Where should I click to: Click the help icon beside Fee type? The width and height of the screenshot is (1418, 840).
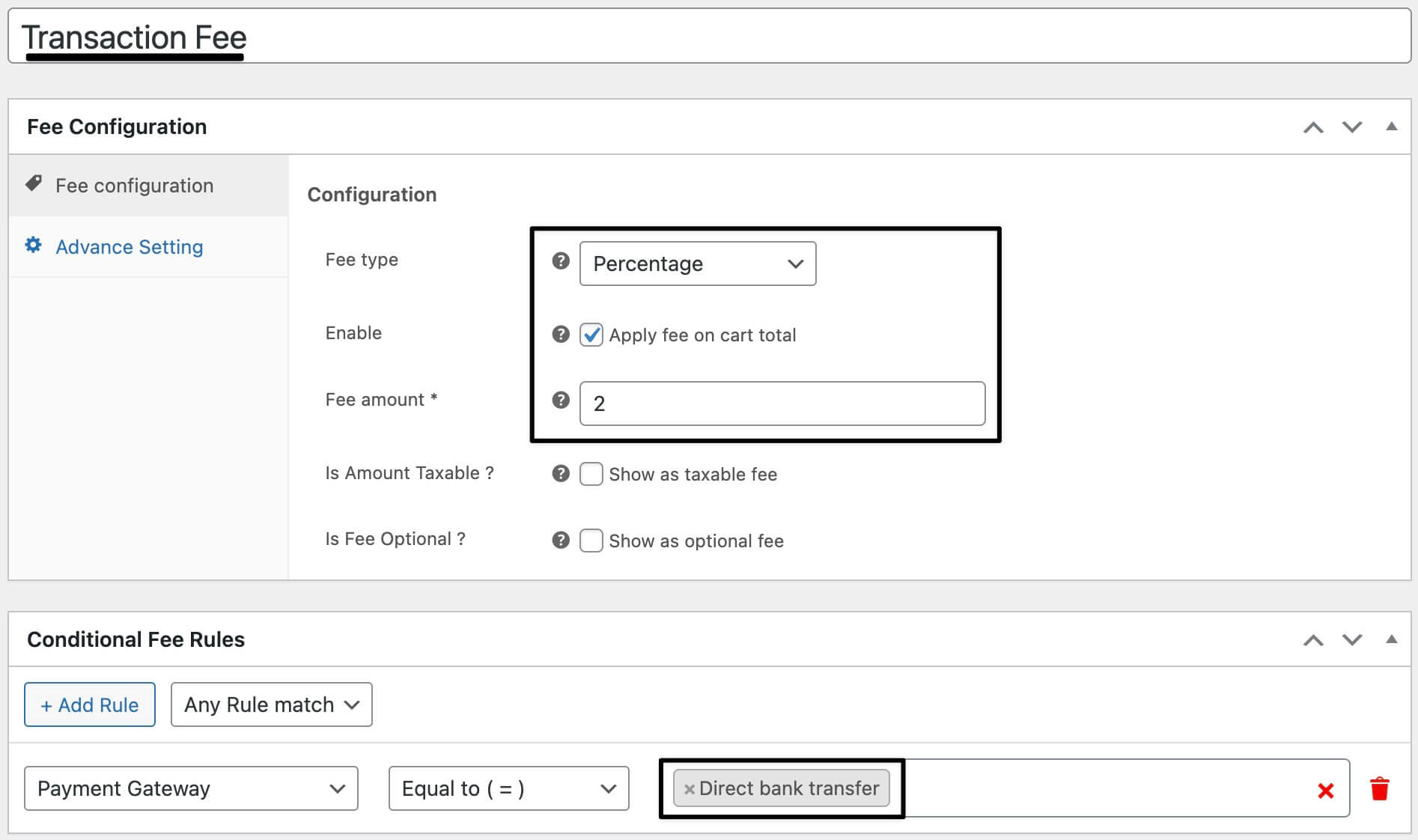pyautogui.click(x=560, y=261)
